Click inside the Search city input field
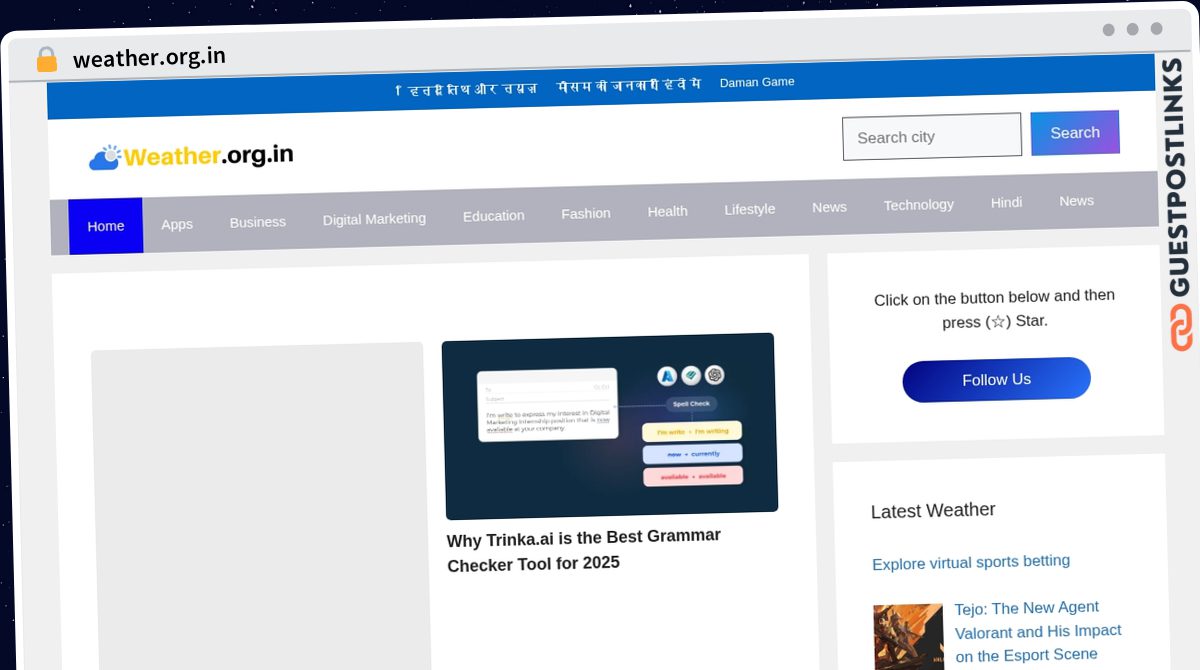1200x670 pixels. point(930,136)
